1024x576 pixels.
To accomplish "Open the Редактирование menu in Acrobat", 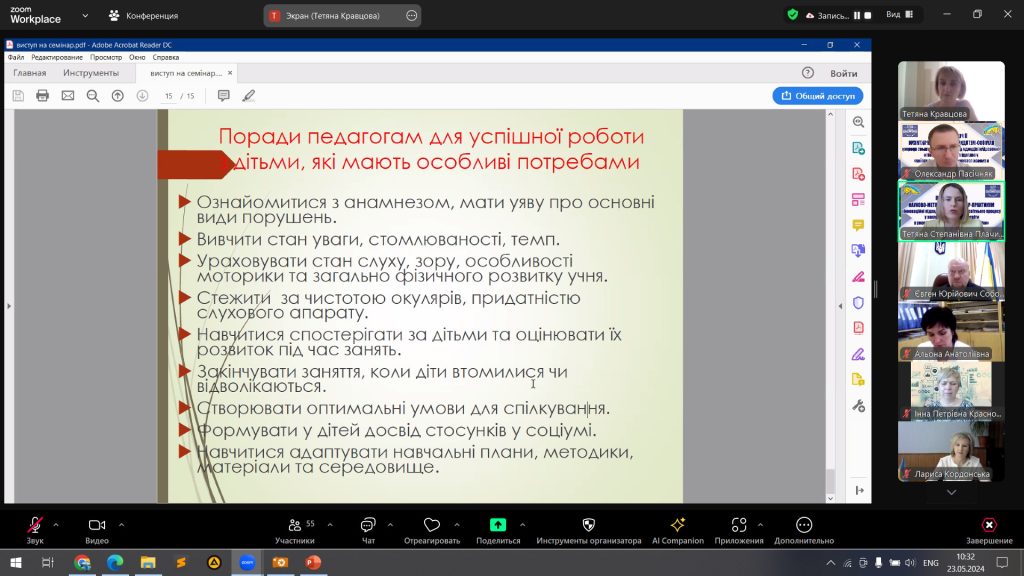I will coord(57,57).
